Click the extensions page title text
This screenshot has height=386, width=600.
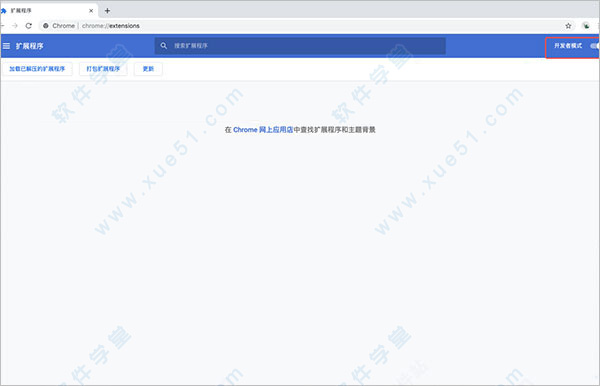tap(29, 46)
